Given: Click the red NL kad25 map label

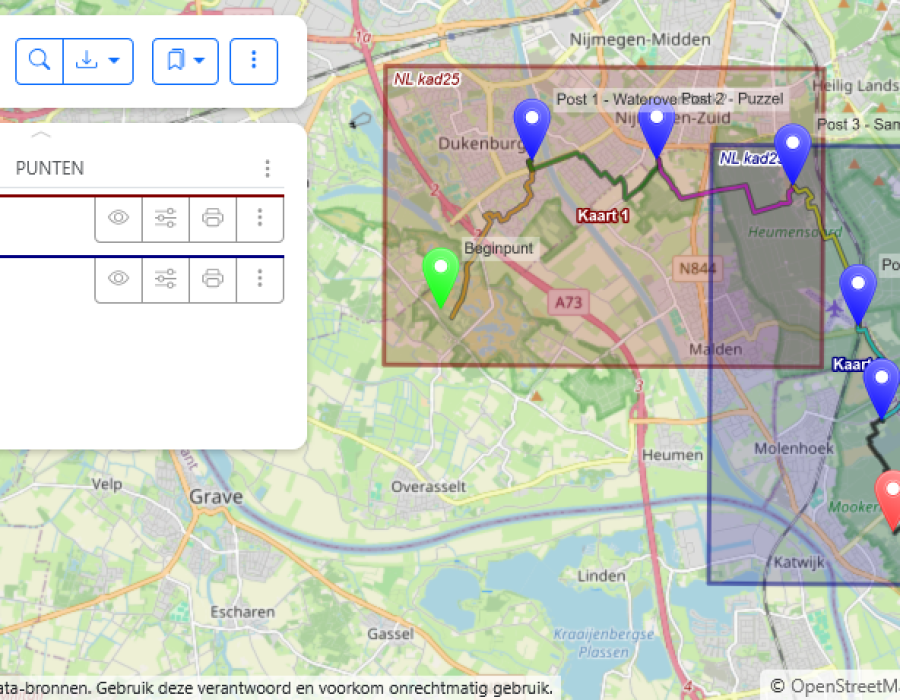Looking at the screenshot, I should 426,79.
